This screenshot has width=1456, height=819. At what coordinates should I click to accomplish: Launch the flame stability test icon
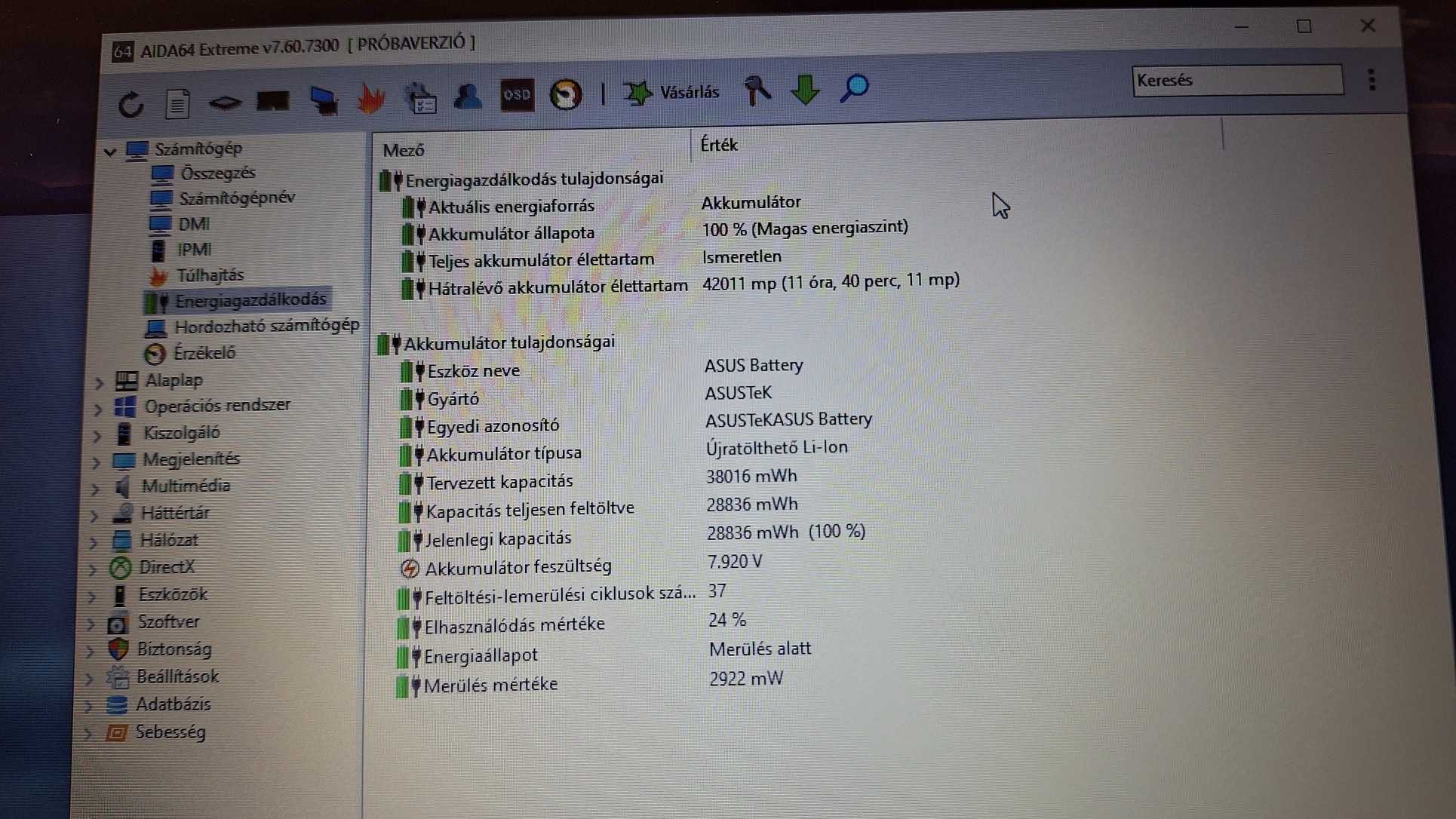(370, 99)
